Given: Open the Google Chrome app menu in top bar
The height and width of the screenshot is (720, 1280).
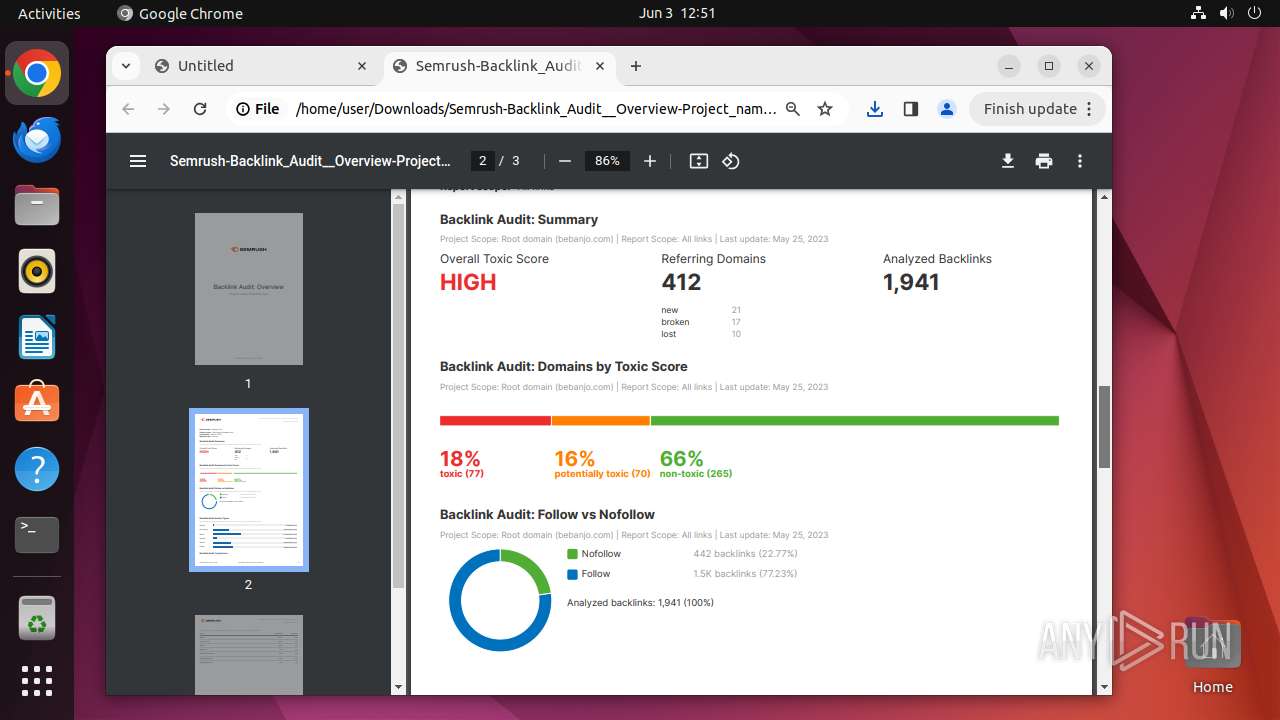Looking at the screenshot, I should coord(180,13).
